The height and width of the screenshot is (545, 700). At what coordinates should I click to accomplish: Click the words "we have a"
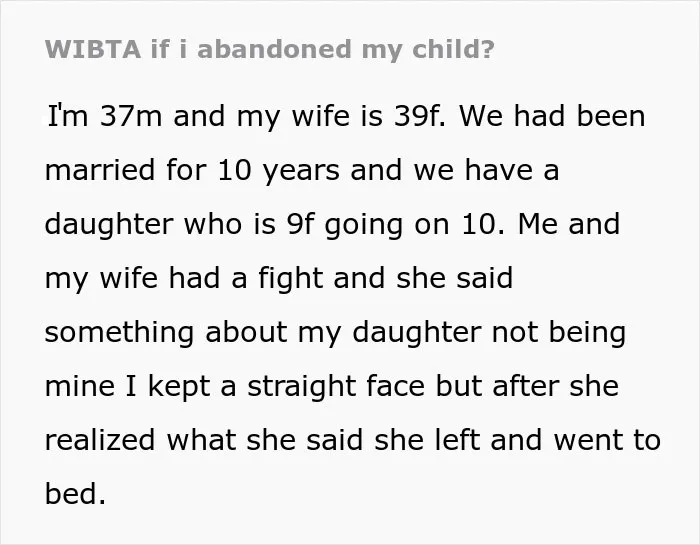click(486, 171)
